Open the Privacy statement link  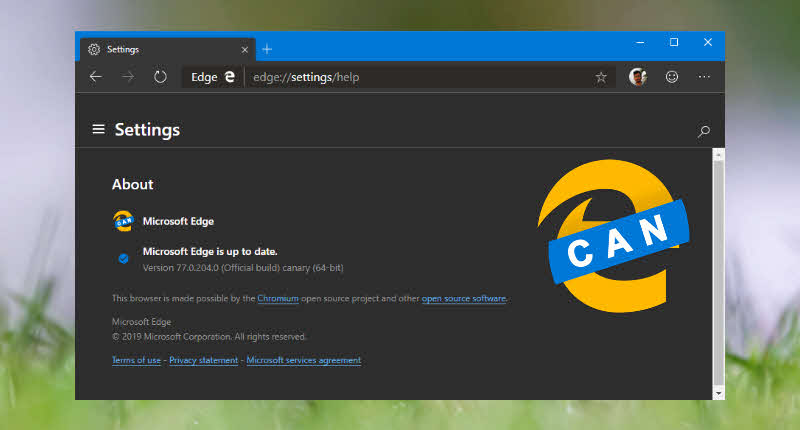coord(204,360)
